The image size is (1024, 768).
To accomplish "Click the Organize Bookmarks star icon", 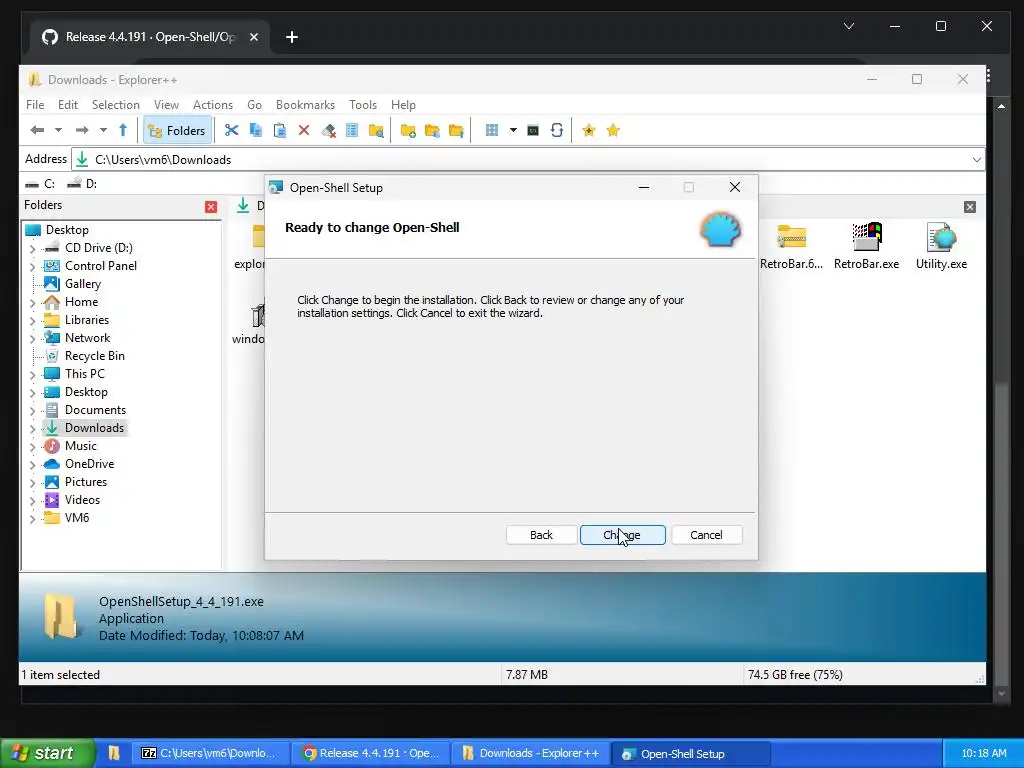I will 613,130.
